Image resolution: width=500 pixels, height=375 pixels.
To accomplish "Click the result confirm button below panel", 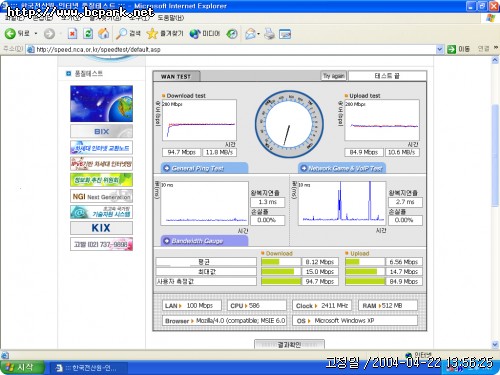I will (289, 344).
